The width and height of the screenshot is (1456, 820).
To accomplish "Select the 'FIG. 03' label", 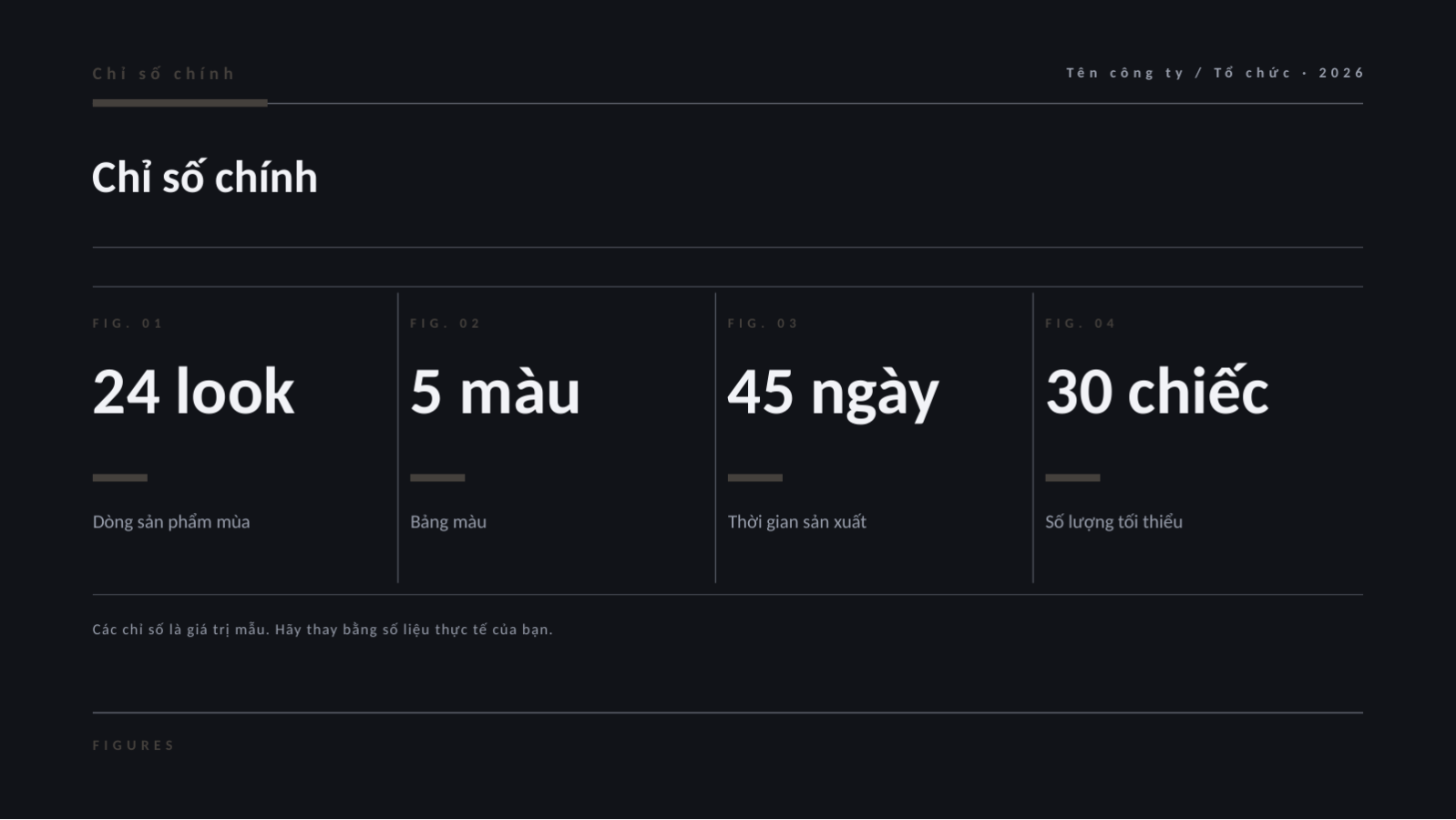I will (763, 323).
